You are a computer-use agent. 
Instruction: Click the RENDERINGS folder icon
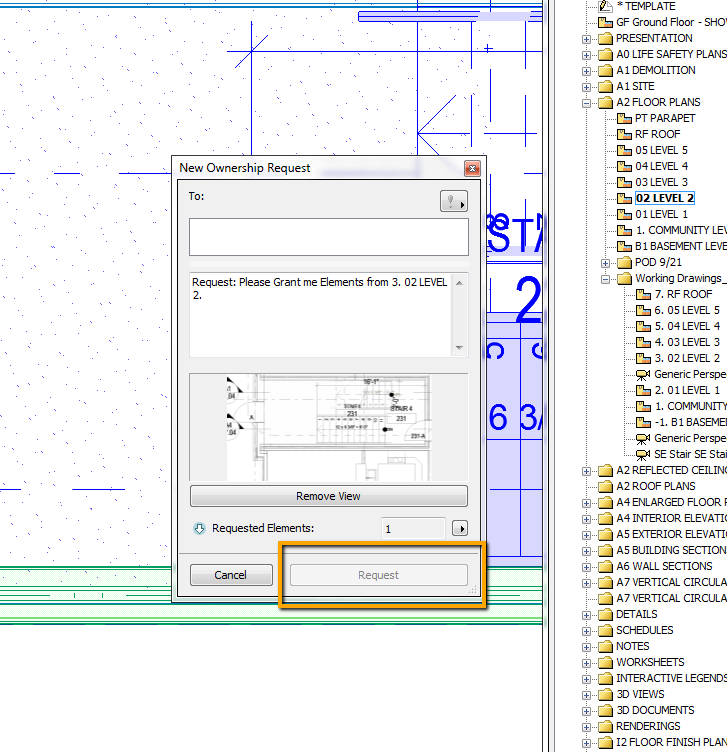coord(606,727)
